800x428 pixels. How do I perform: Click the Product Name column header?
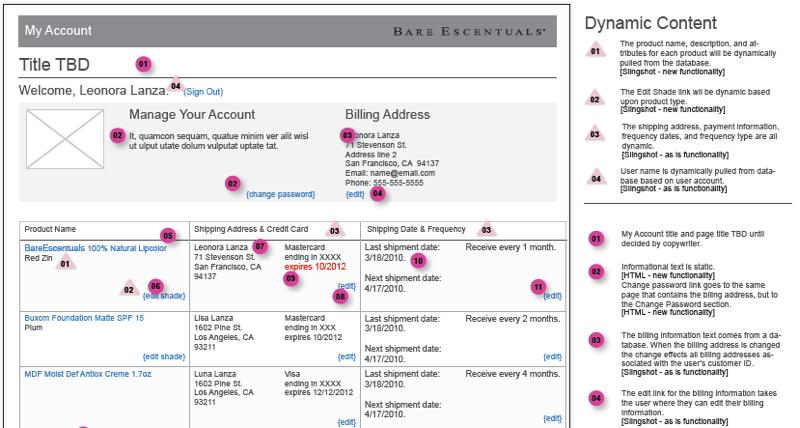click(52, 228)
